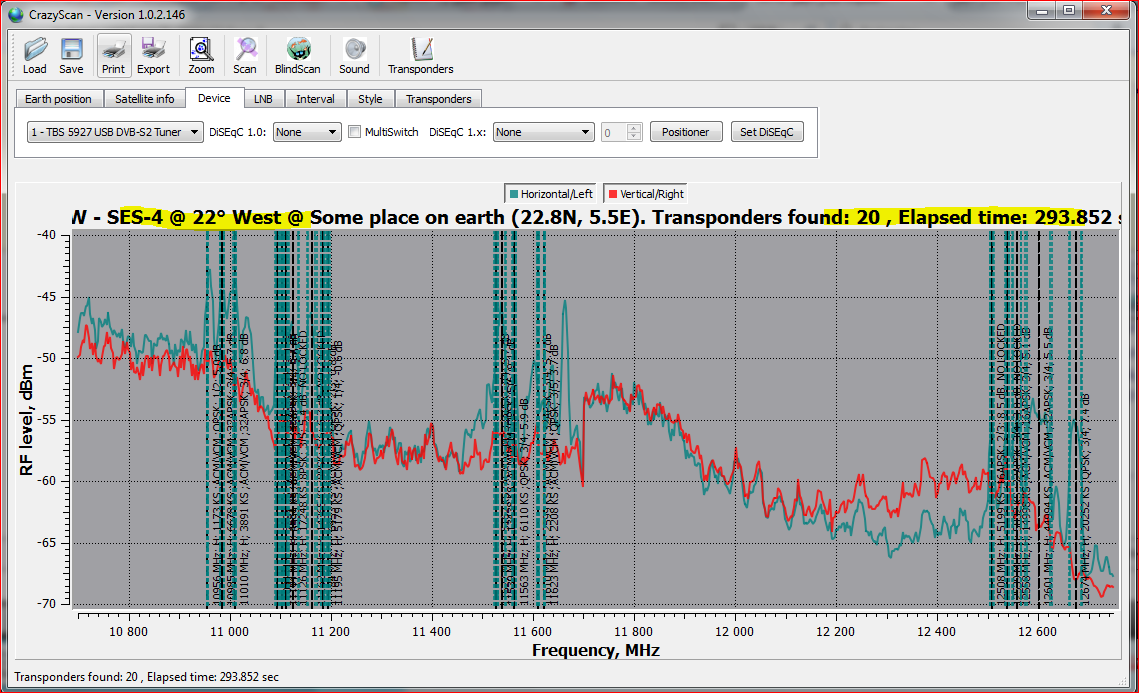Click the DiSEqC number spinner field
This screenshot has width=1139, height=693.
point(613,132)
